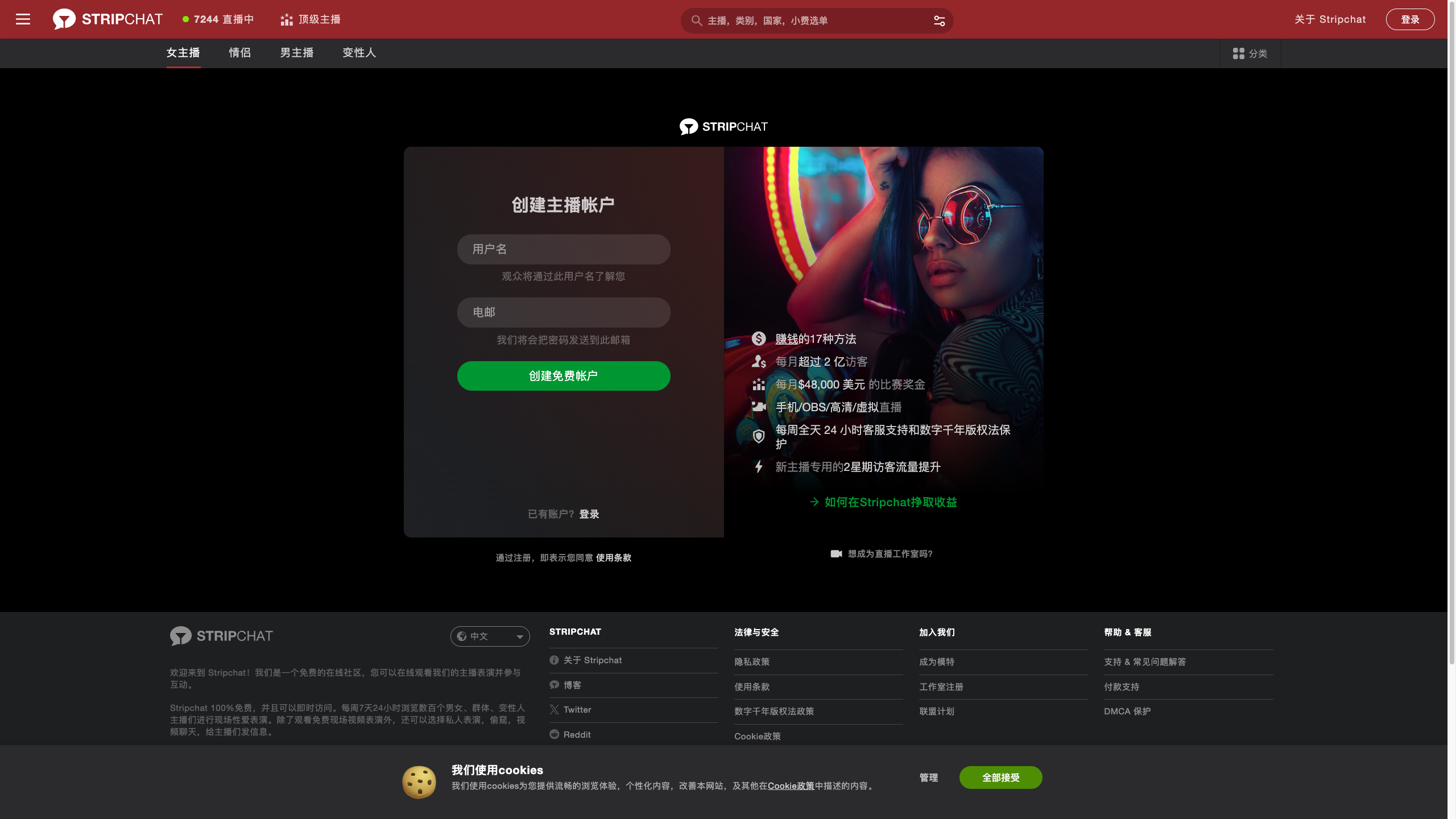1456x819 pixels.
Task: Click the hamburger menu icon top left
Action: coord(23,19)
